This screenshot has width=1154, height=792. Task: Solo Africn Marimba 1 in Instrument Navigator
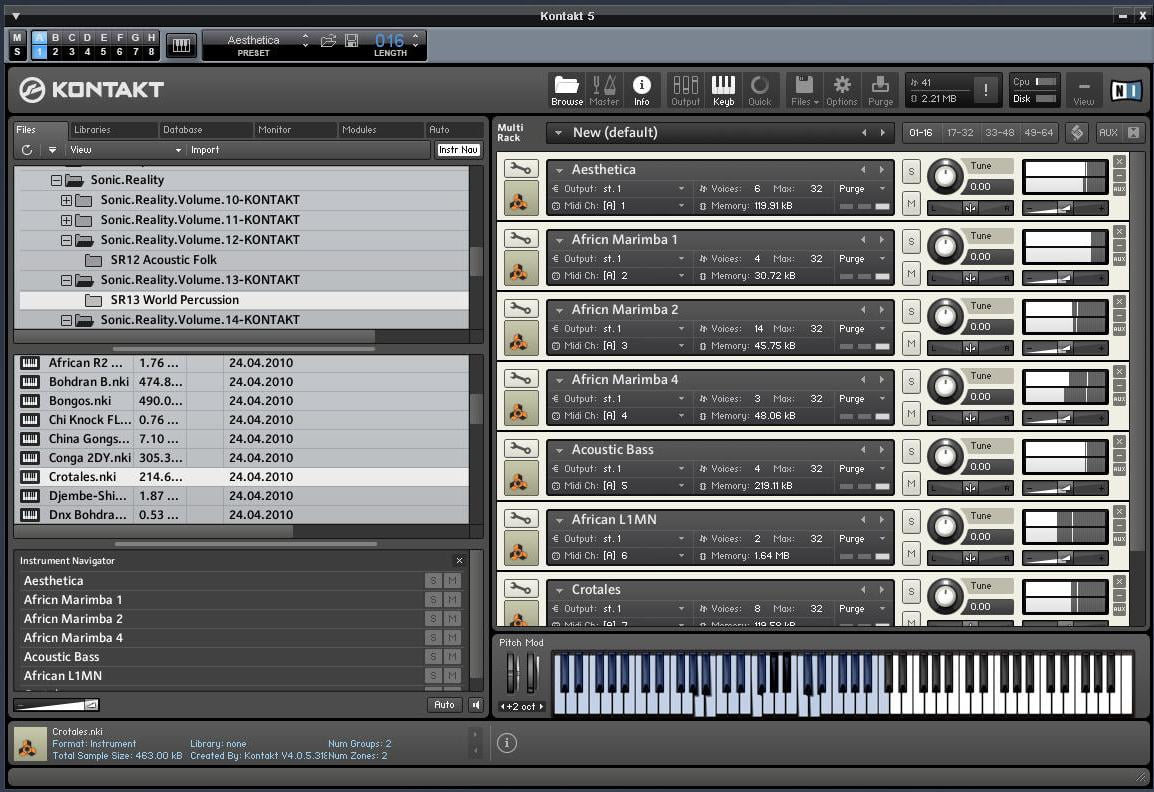point(433,600)
